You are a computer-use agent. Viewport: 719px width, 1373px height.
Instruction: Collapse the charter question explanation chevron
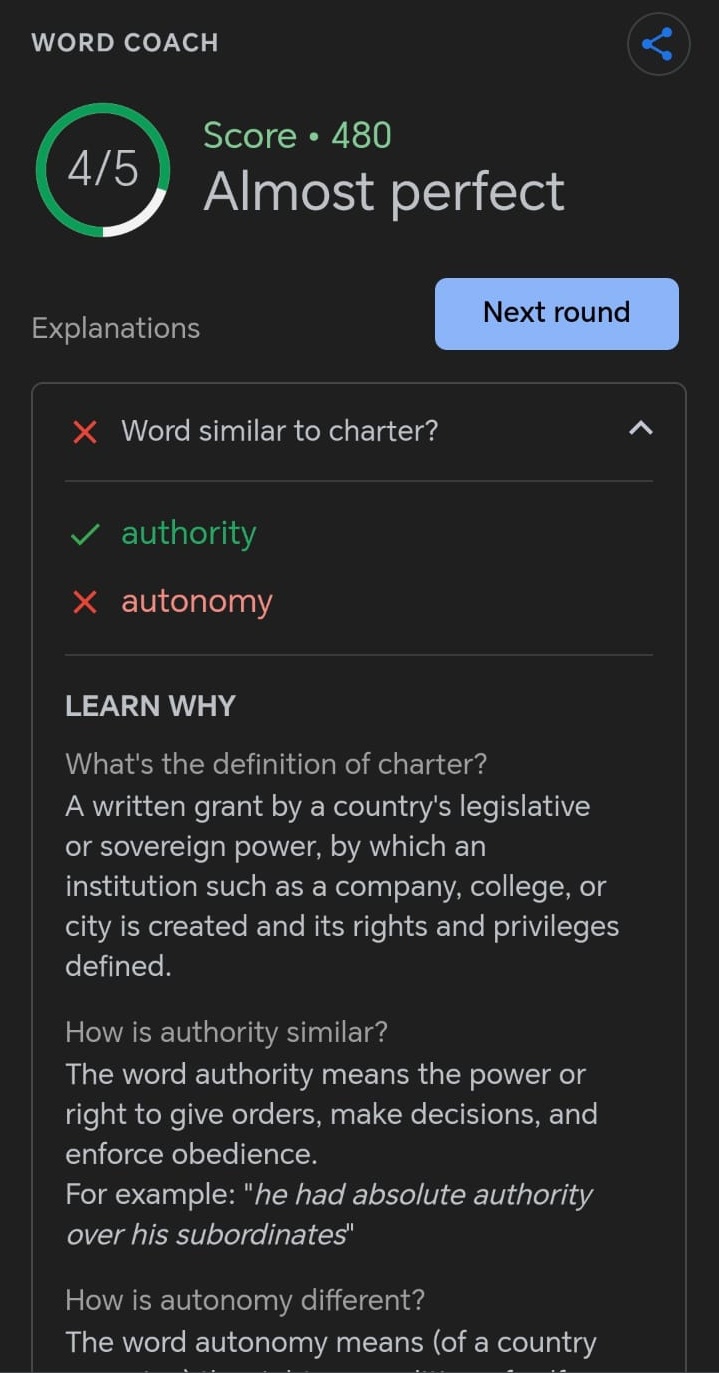(x=640, y=429)
